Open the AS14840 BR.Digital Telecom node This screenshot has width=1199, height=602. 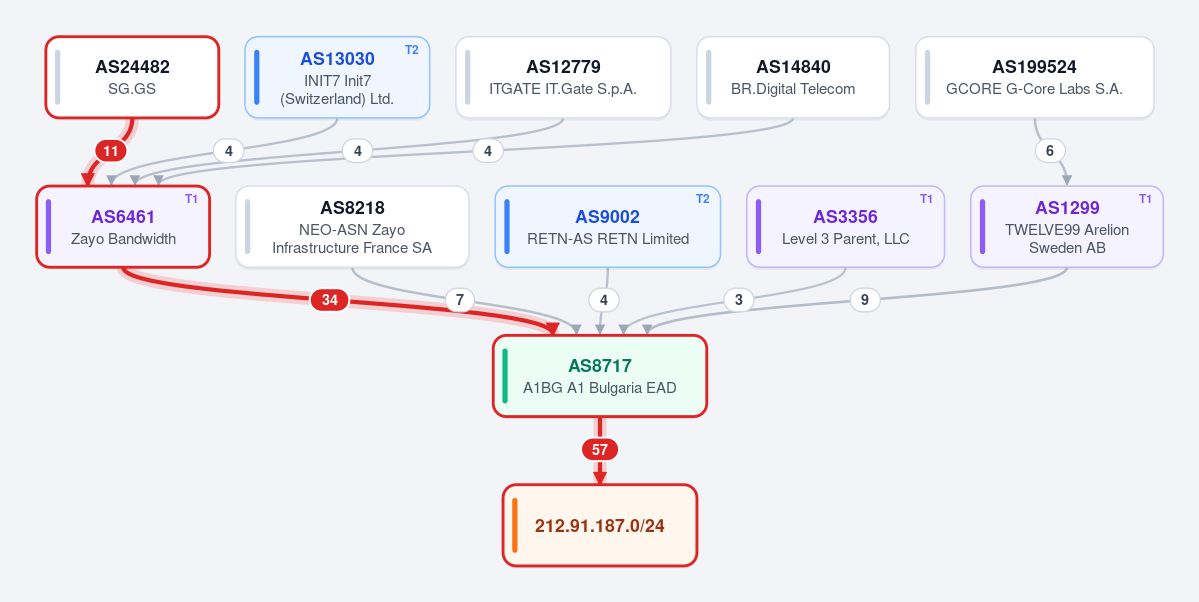tap(793, 77)
